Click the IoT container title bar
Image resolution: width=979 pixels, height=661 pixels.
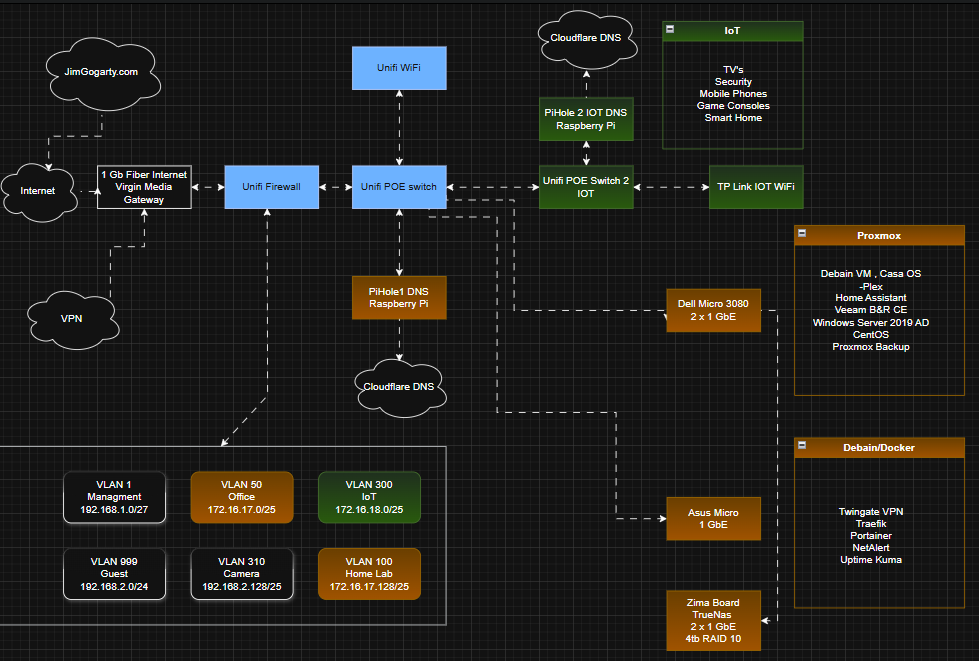point(732,31)
